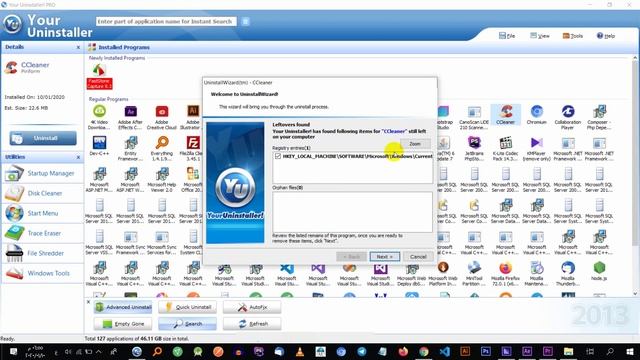Choose Advanced Uninstall in bottom toolbar
The width and height of the screenshot is (640, 360).
click(x=123, y=307)
